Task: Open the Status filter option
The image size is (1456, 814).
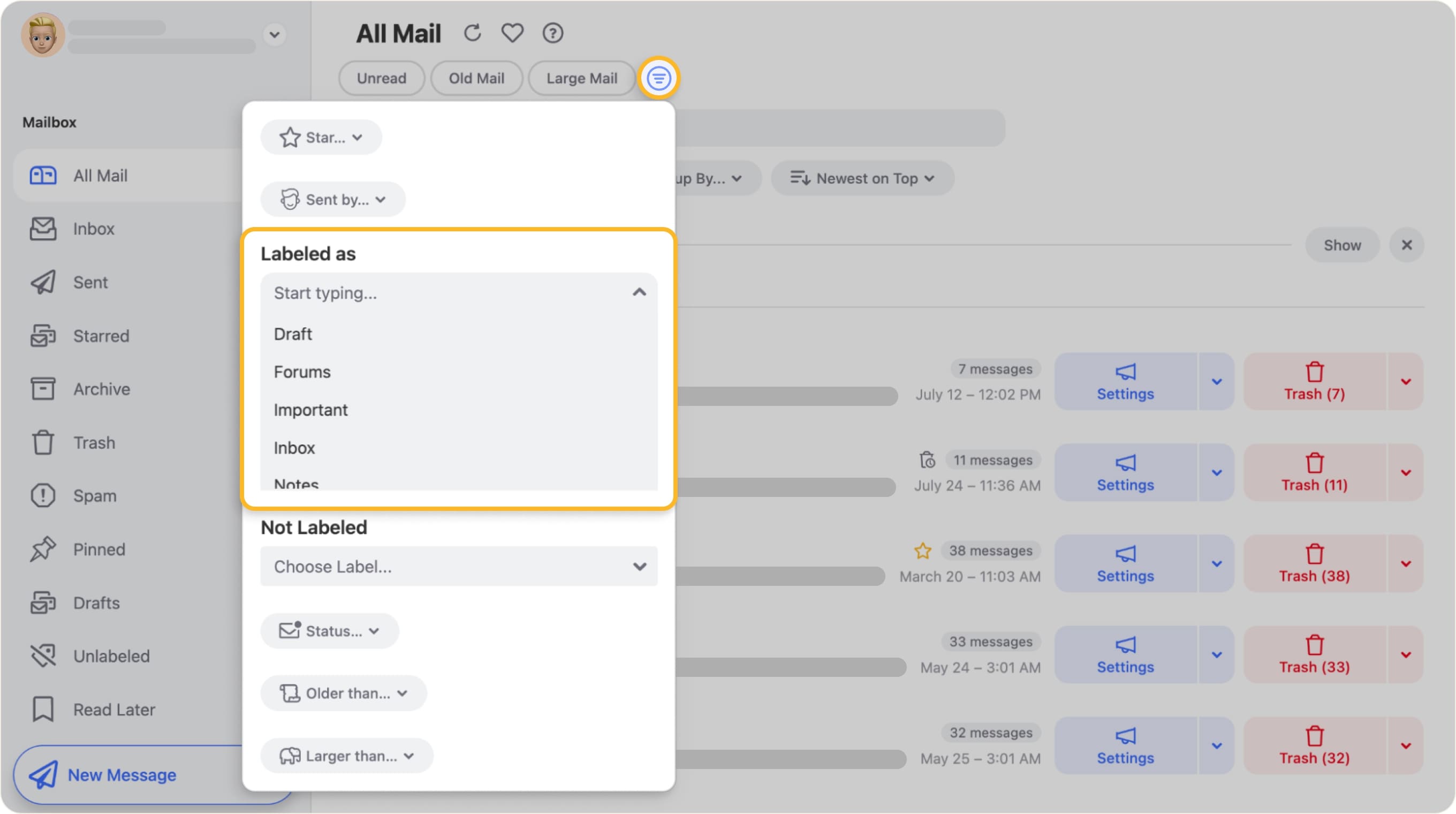Action: pyautogui.click(x=330, y=631)
